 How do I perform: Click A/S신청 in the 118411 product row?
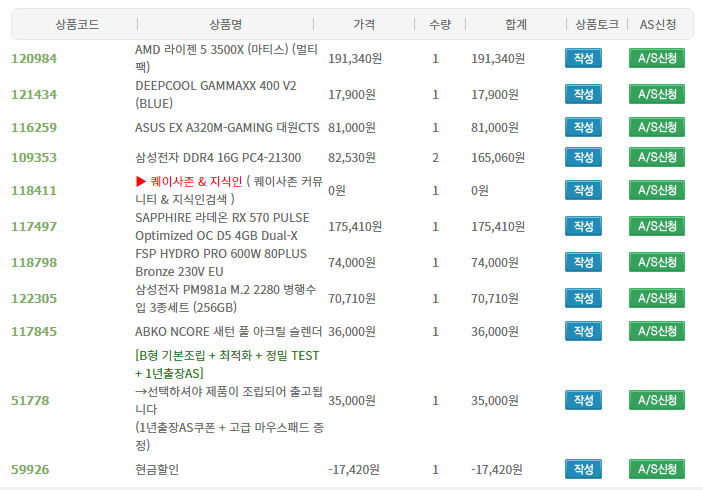657,190
